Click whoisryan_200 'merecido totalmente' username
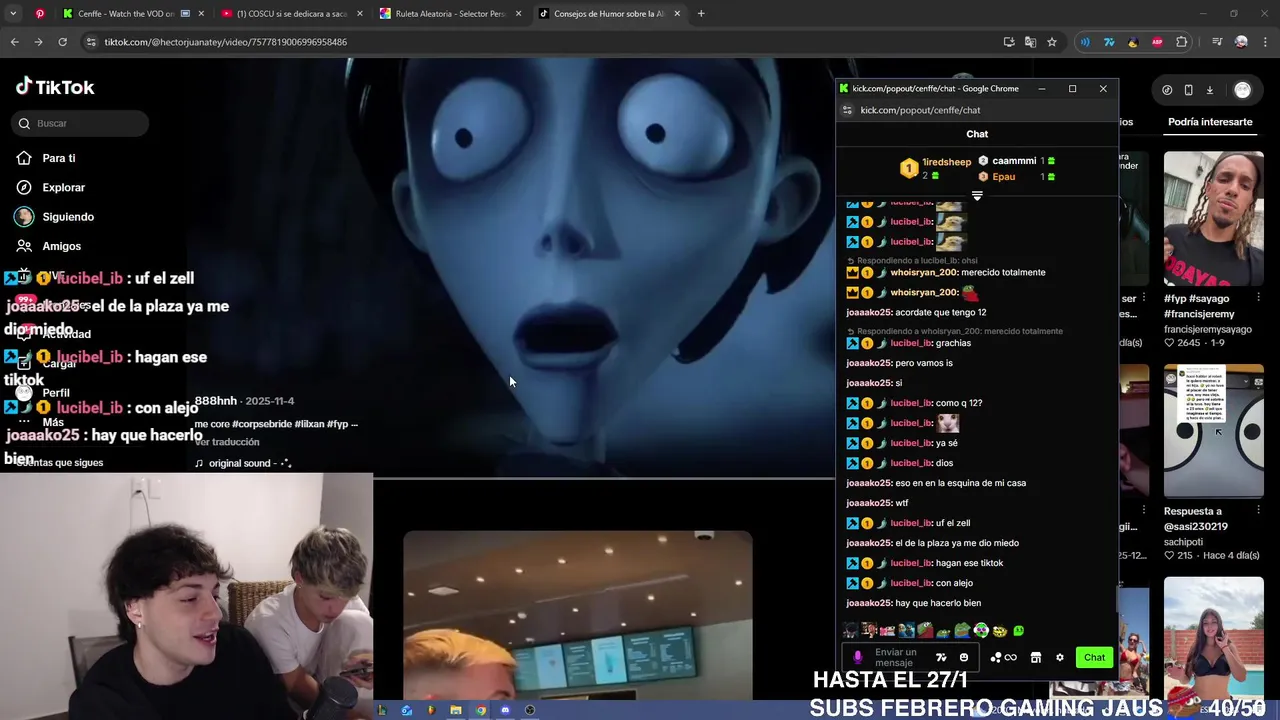Viewport: 1280px width, 720px height. coord(924,272)
